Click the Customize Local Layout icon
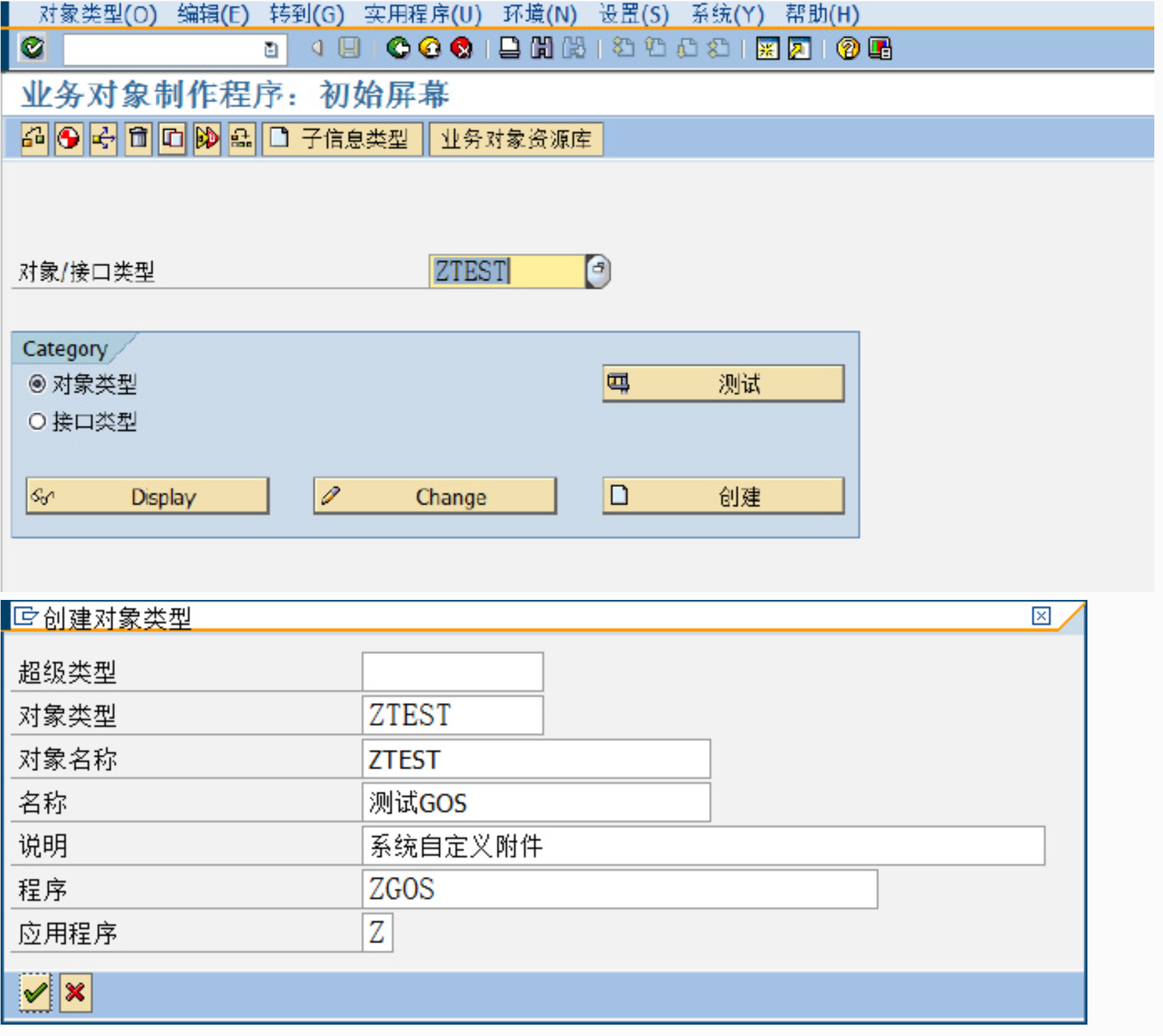 (x=879, y=48)
